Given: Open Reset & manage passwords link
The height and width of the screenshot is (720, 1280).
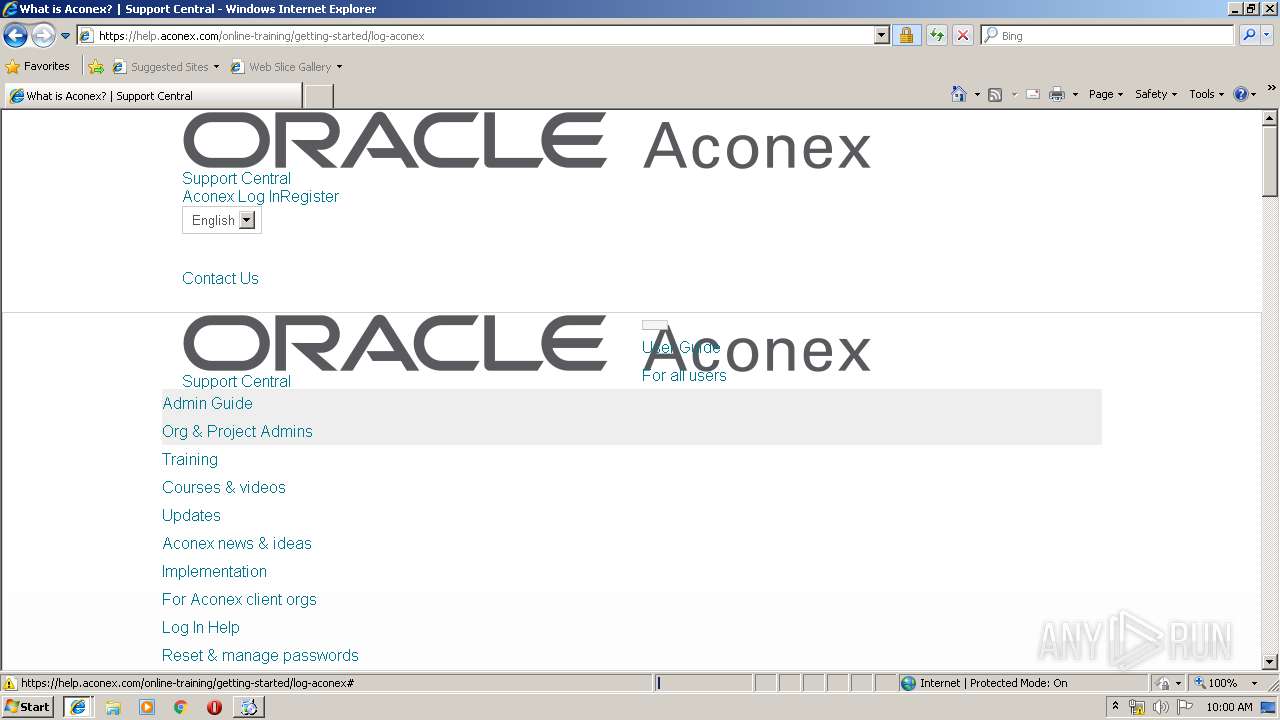Looking at the screenshot, I should pyautogui.click(x=260, y=655).
